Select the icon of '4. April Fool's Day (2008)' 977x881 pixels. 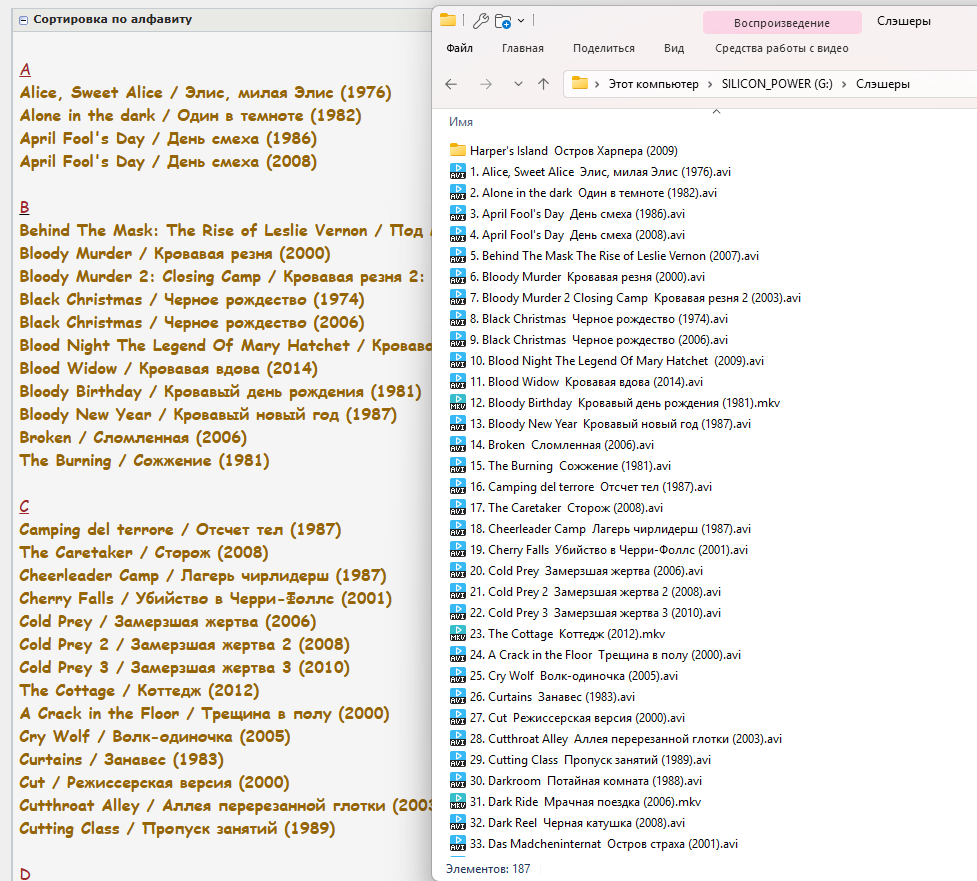pyautogui.click(x=457, y=234)
